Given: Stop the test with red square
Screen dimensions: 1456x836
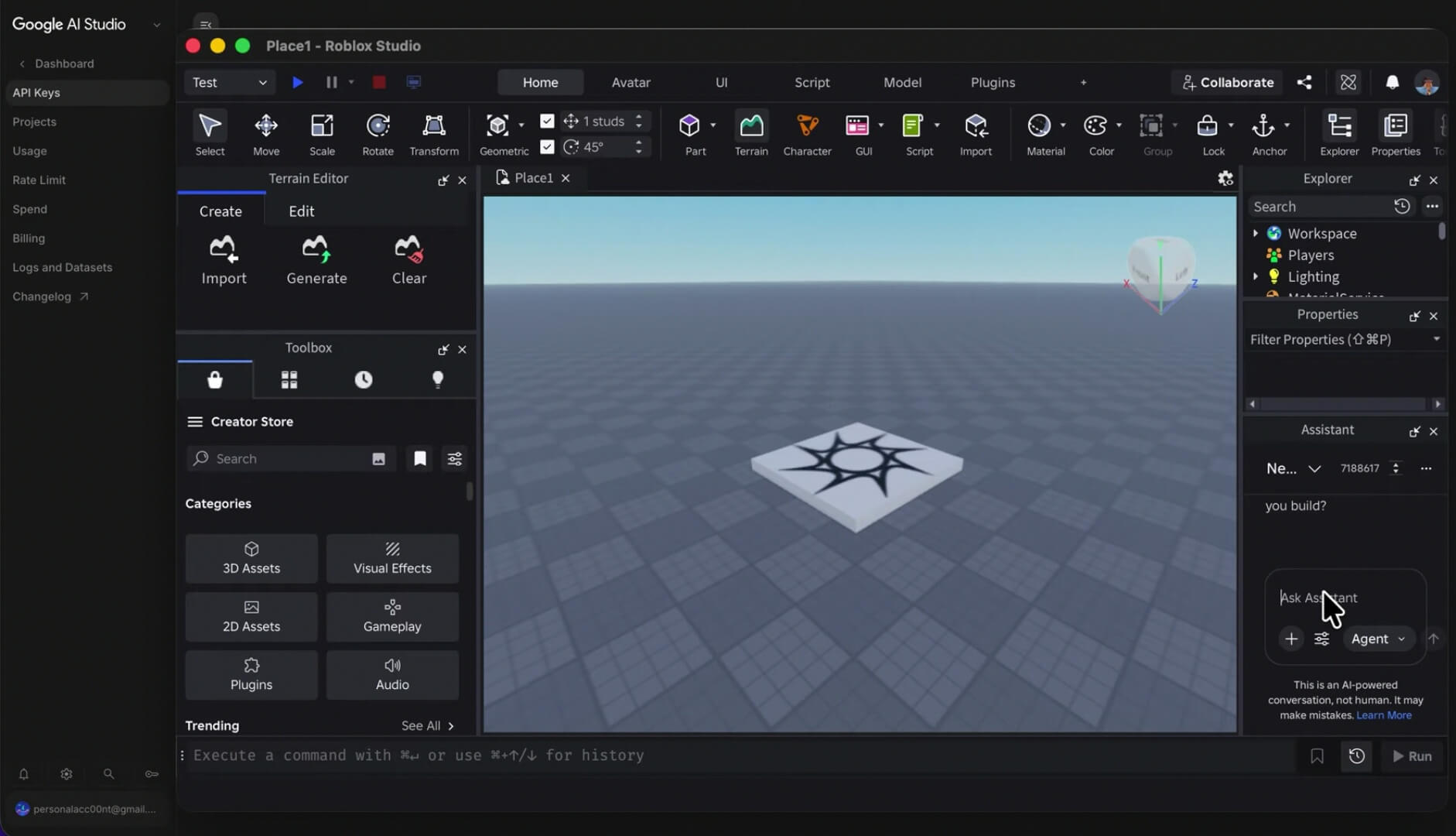Looking at the screenshot, I should click(378, 82).
